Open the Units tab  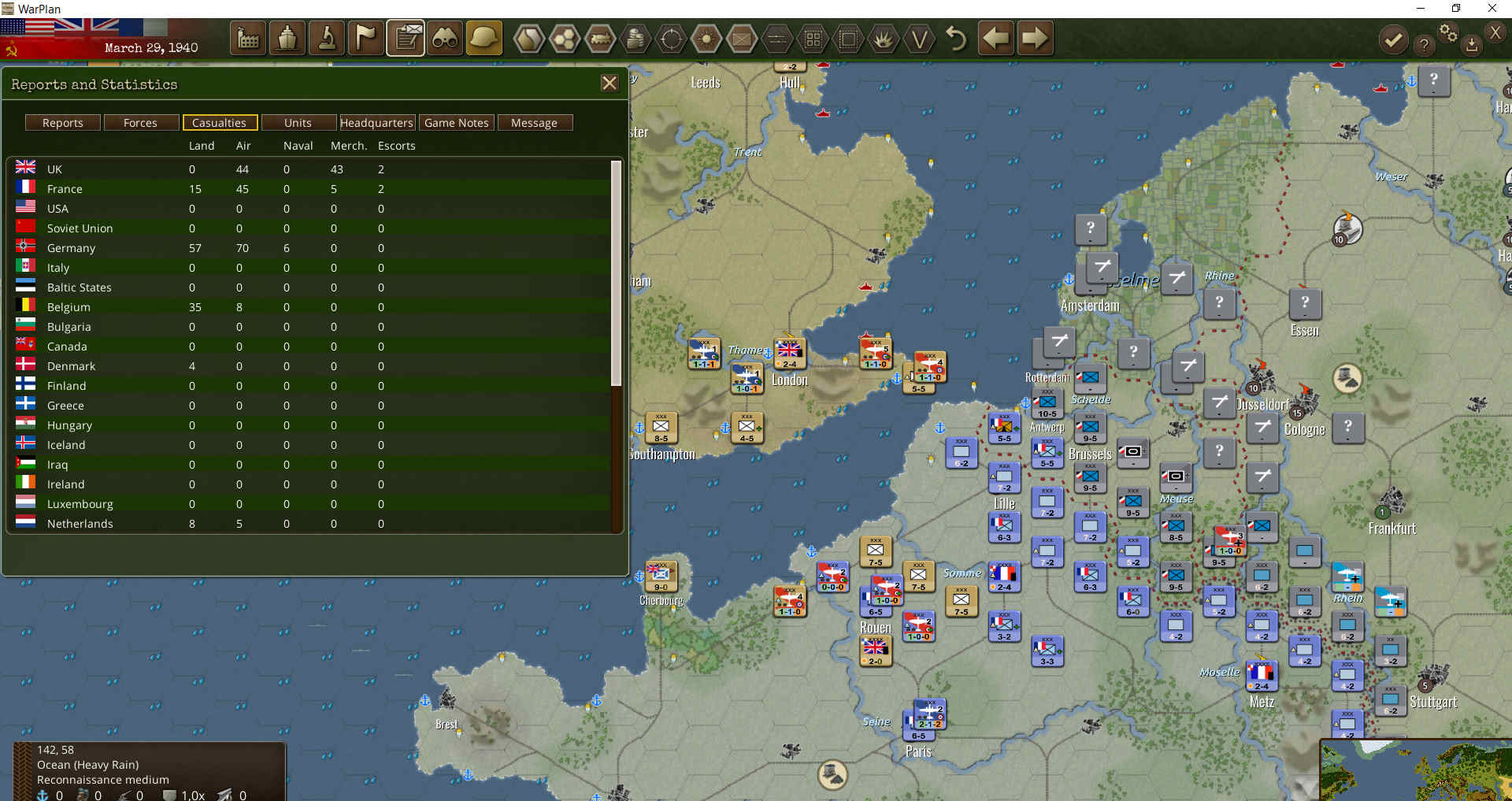pos(298,123)
